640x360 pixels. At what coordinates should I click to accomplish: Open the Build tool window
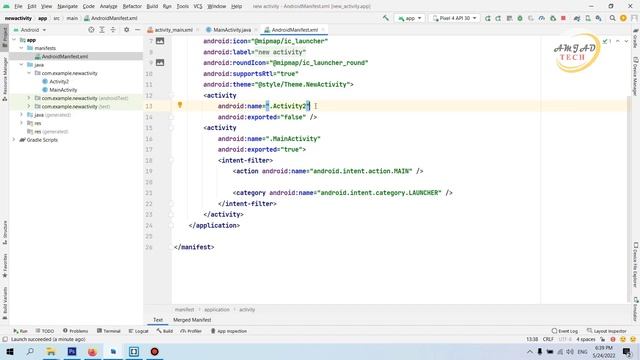point(164,331)
